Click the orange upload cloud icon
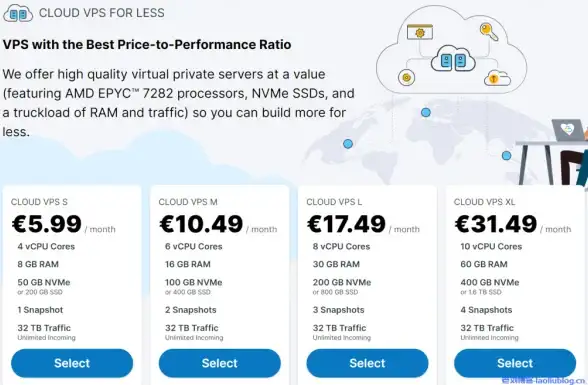This screenshot has width=588, height=385. point(497,78)
